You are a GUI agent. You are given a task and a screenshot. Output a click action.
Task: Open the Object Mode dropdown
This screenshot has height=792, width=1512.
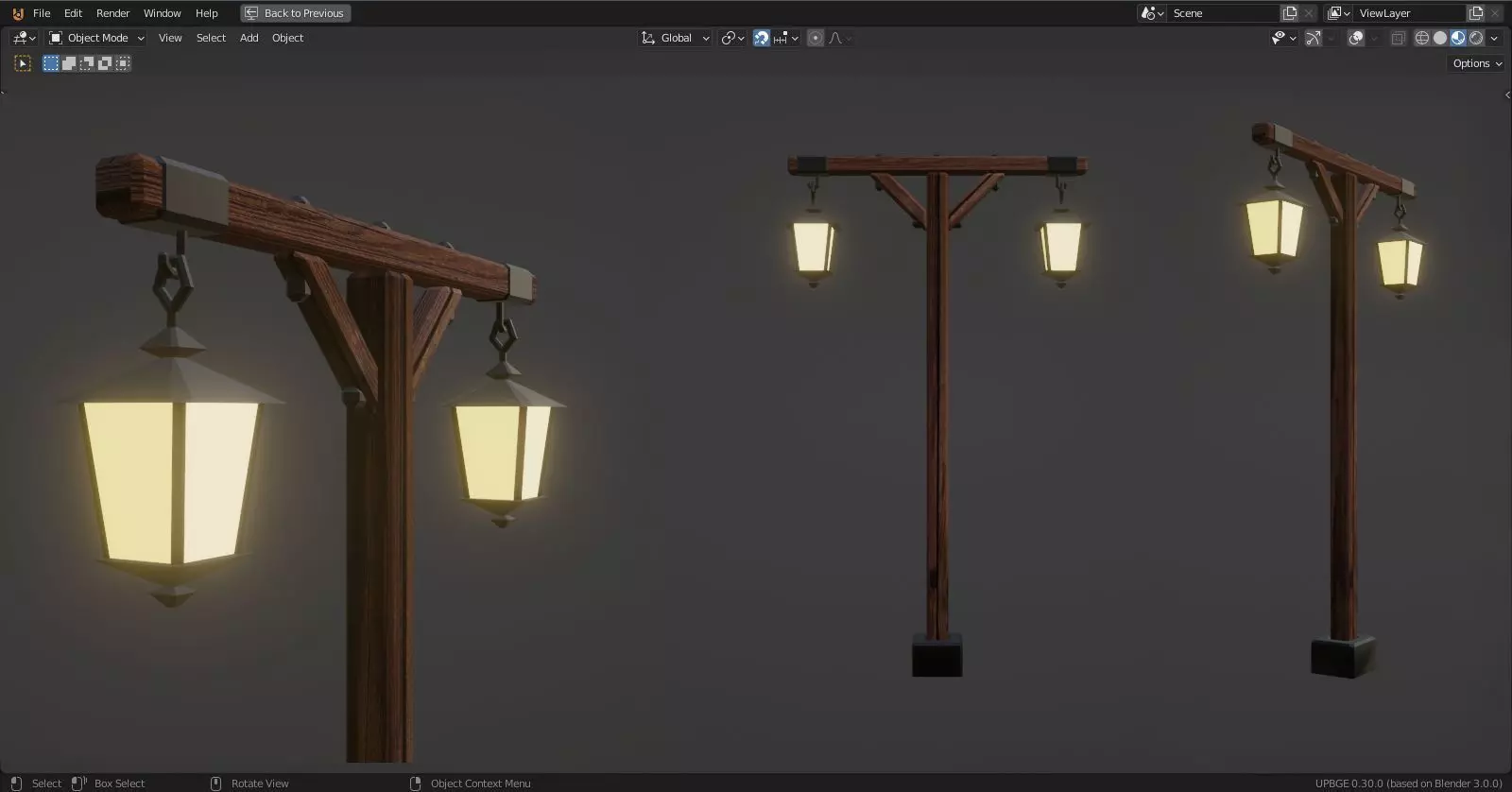pos(96,38)
